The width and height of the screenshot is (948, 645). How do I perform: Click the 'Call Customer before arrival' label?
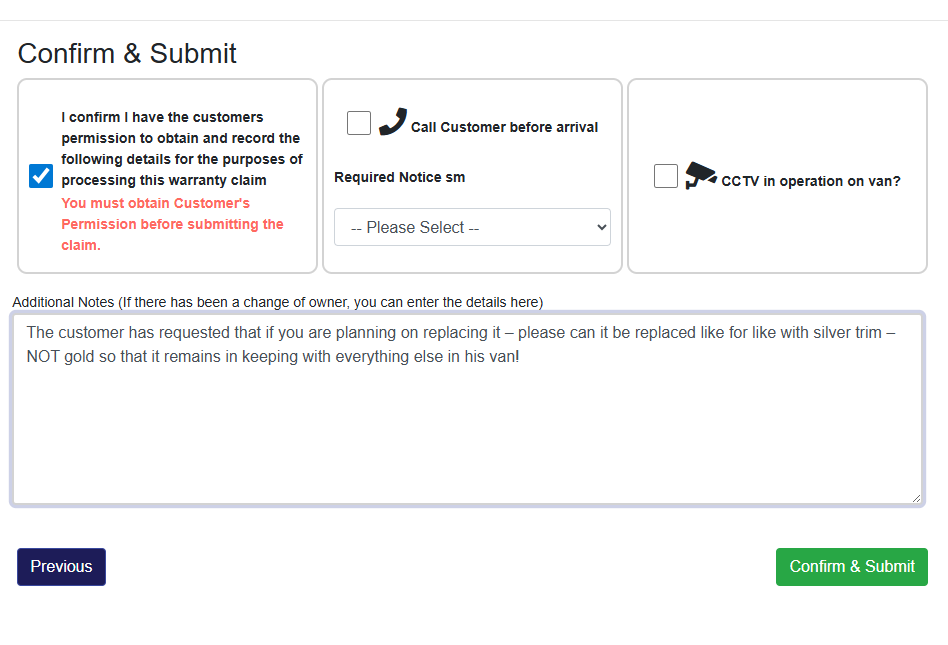tap(504, 127)
